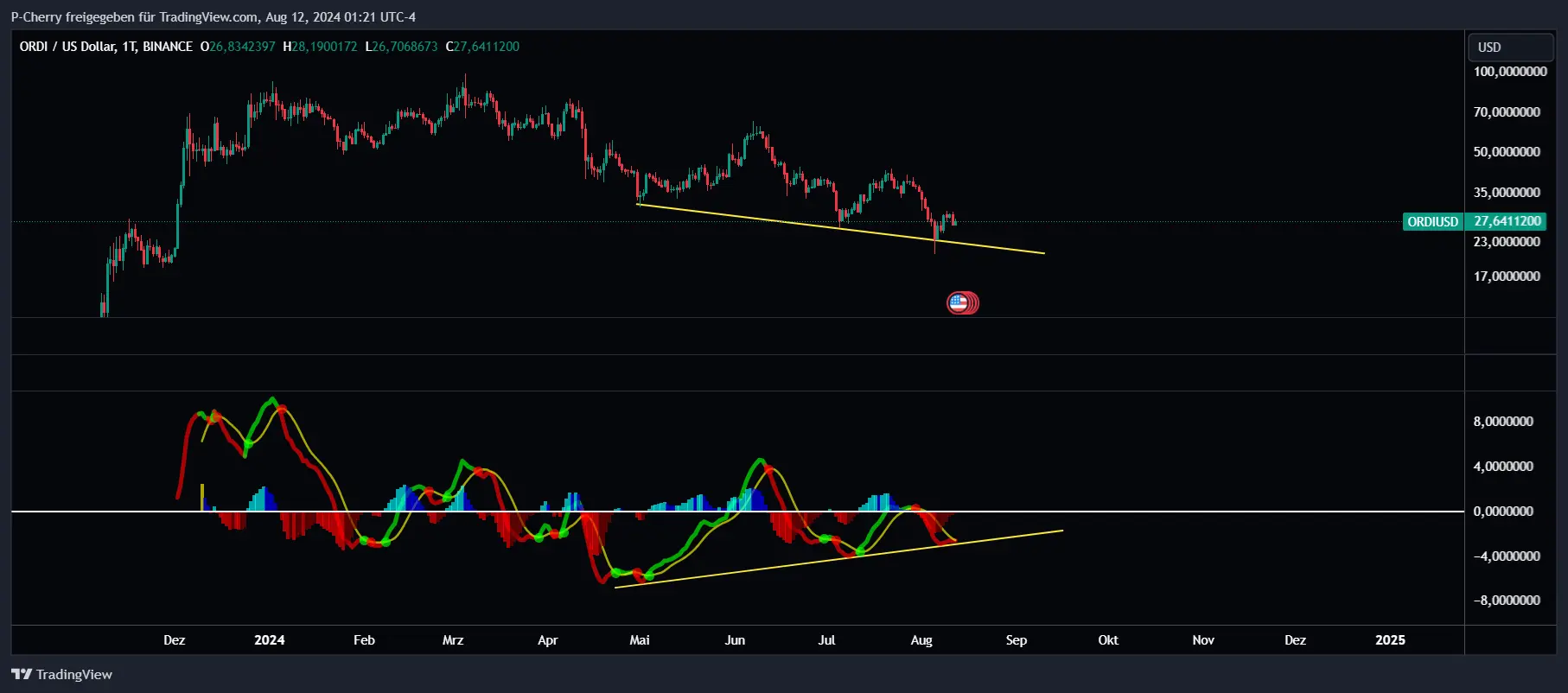Viewport: 1568px width, 693px height.
Task: Click the Jun label on time axis
Action: pos(735,640)
